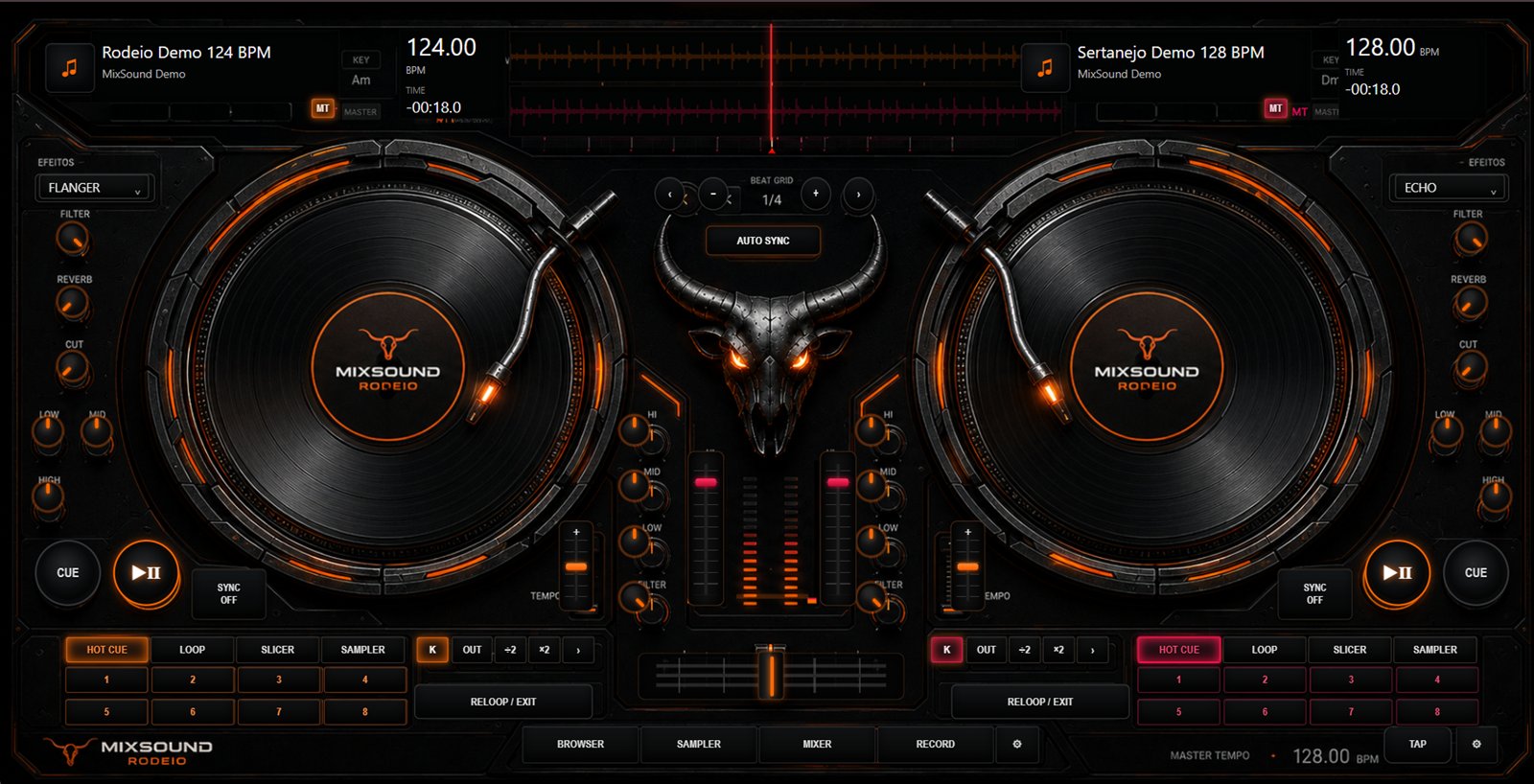Click the right deck Cut knob

[1469, 367]
